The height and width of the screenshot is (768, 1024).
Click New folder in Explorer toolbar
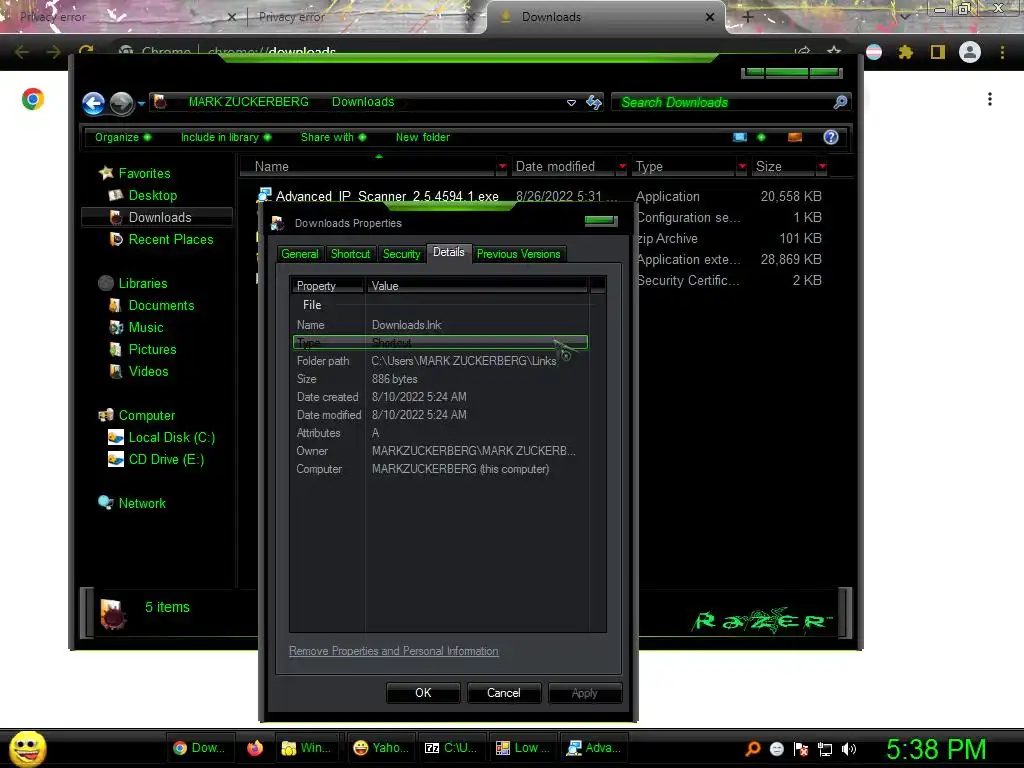423,137
